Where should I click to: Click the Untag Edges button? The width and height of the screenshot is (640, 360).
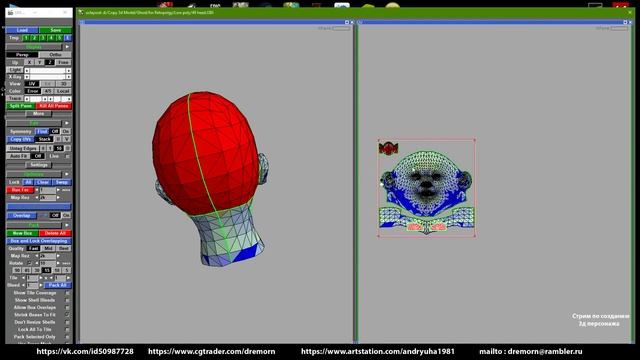23,149
